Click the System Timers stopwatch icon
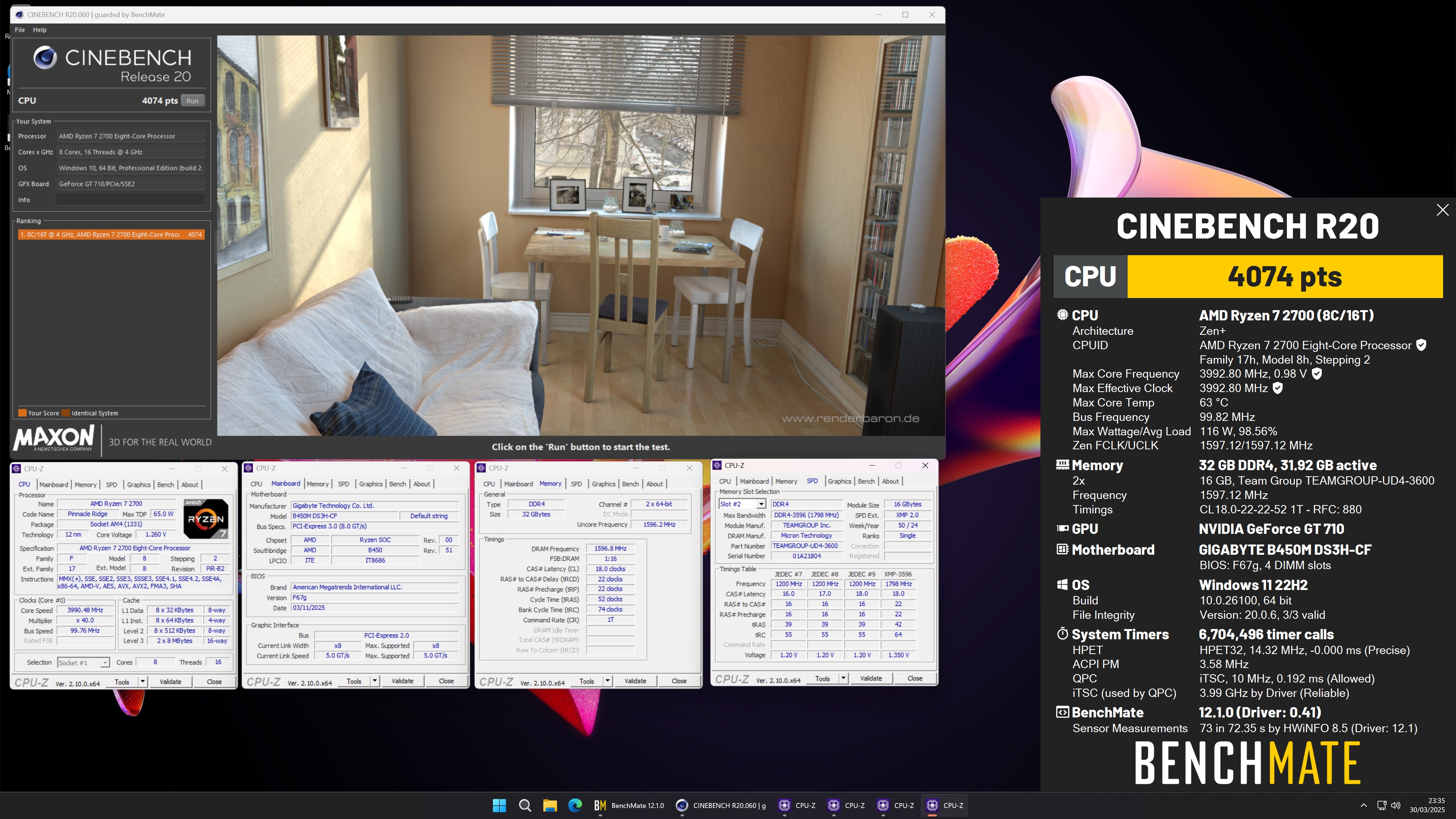 click(1062, 634)
